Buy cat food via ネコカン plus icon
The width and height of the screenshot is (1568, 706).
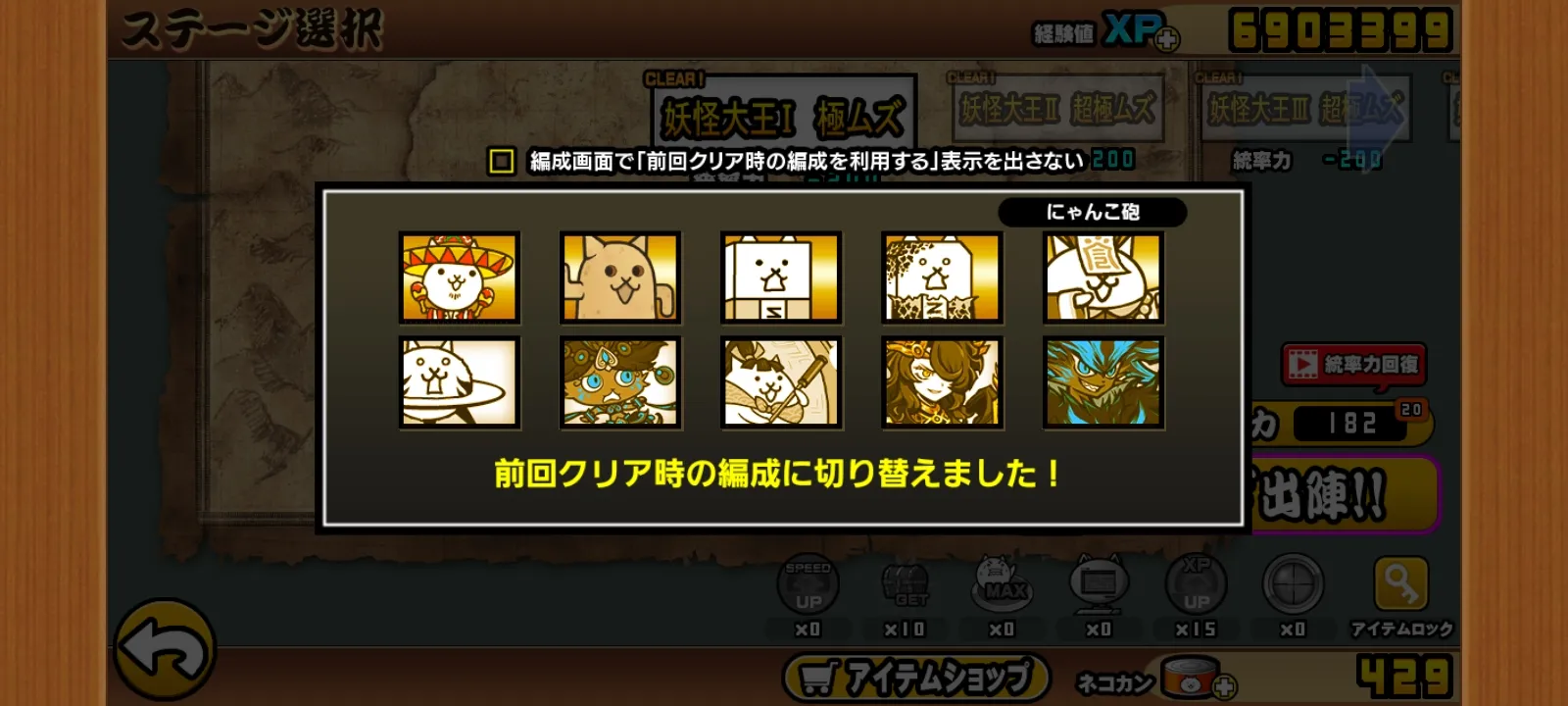(1224, 686)
